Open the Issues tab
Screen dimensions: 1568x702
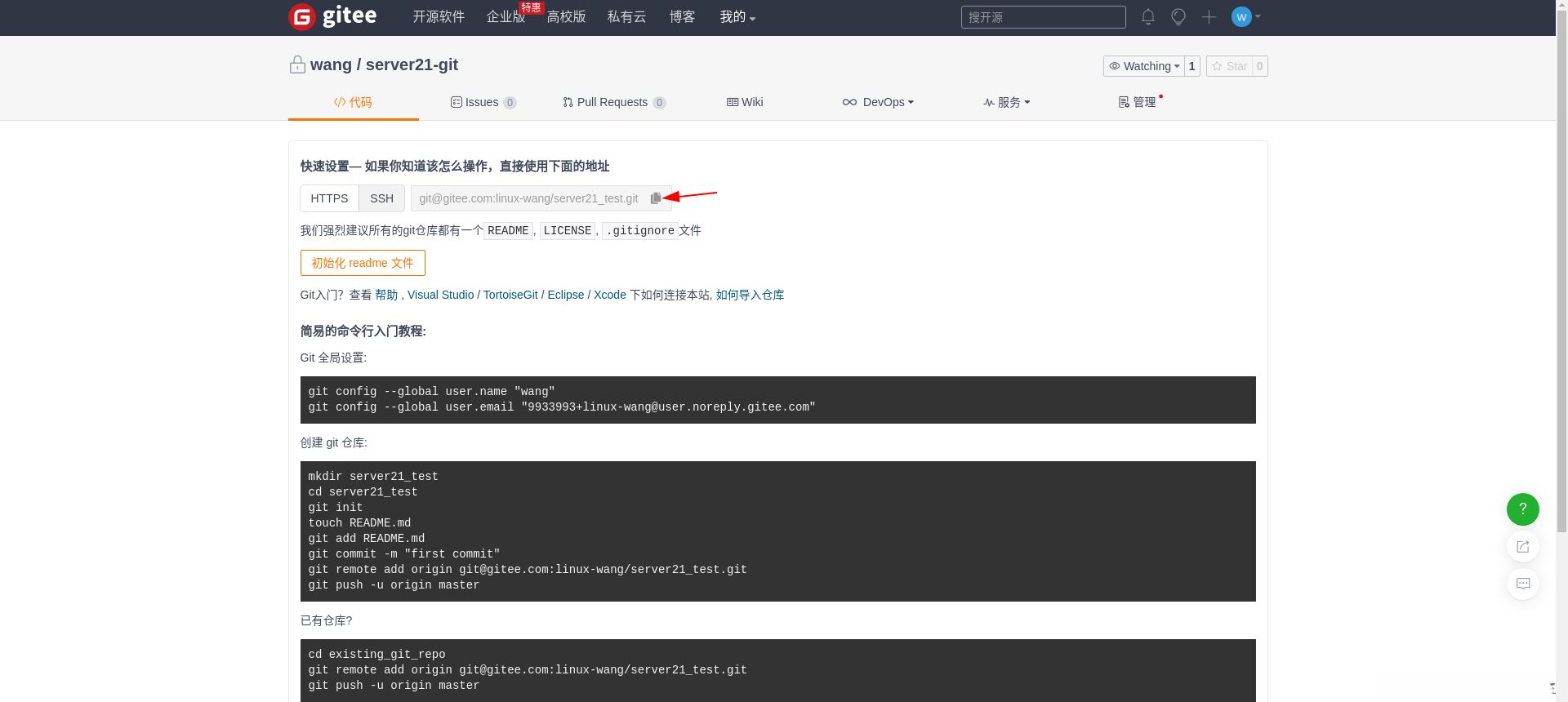(x=483, y=102)
